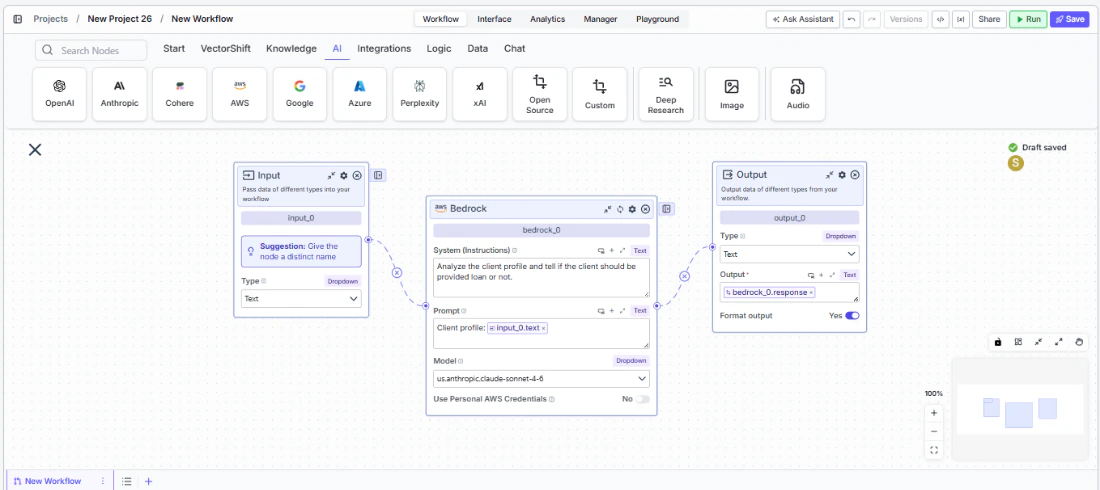
Task: Add a Custom model node
Action: (x=600, y=94)
